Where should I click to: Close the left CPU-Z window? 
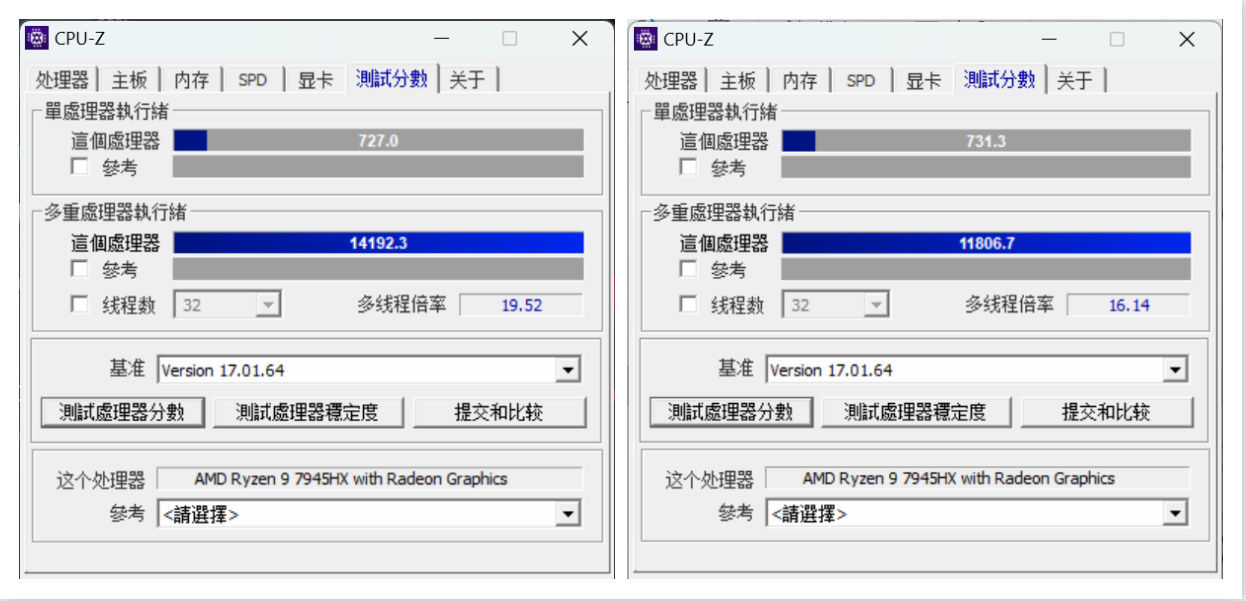pyautogui.click(x=580, y=39)
